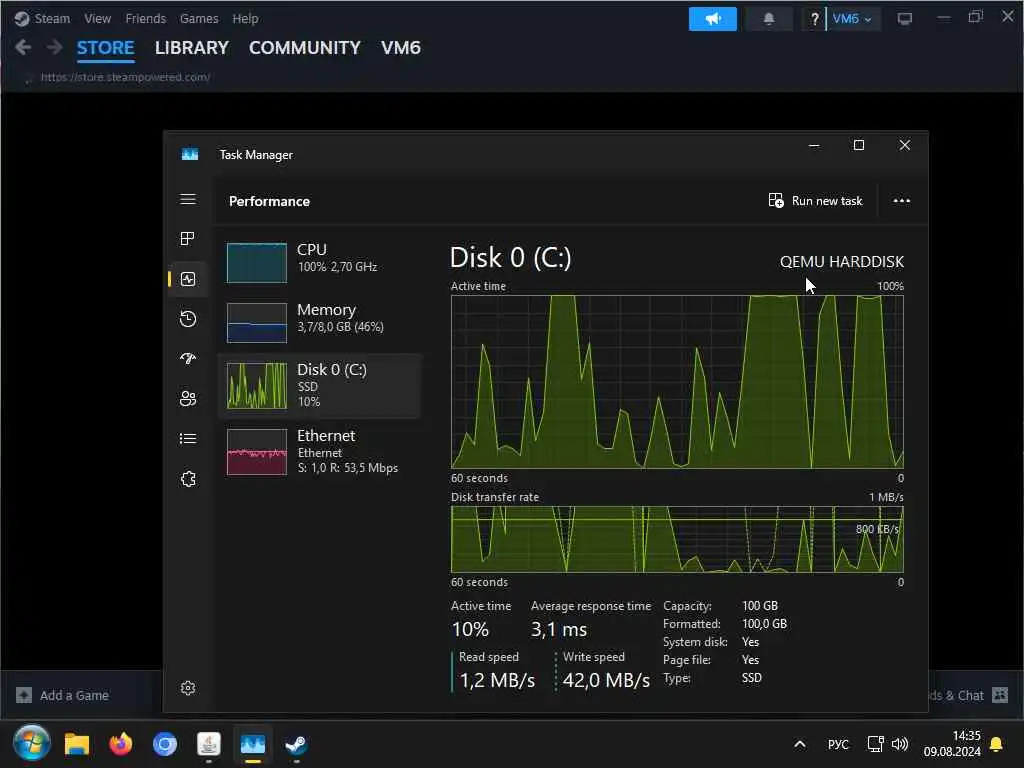Open the Windows Start button

[x=32, y=743]
